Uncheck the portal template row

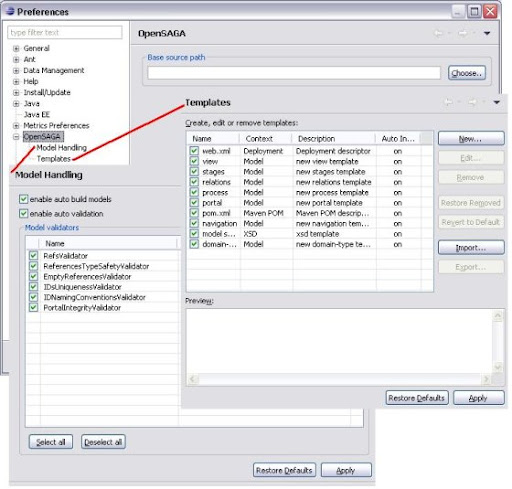coord(194,203)
